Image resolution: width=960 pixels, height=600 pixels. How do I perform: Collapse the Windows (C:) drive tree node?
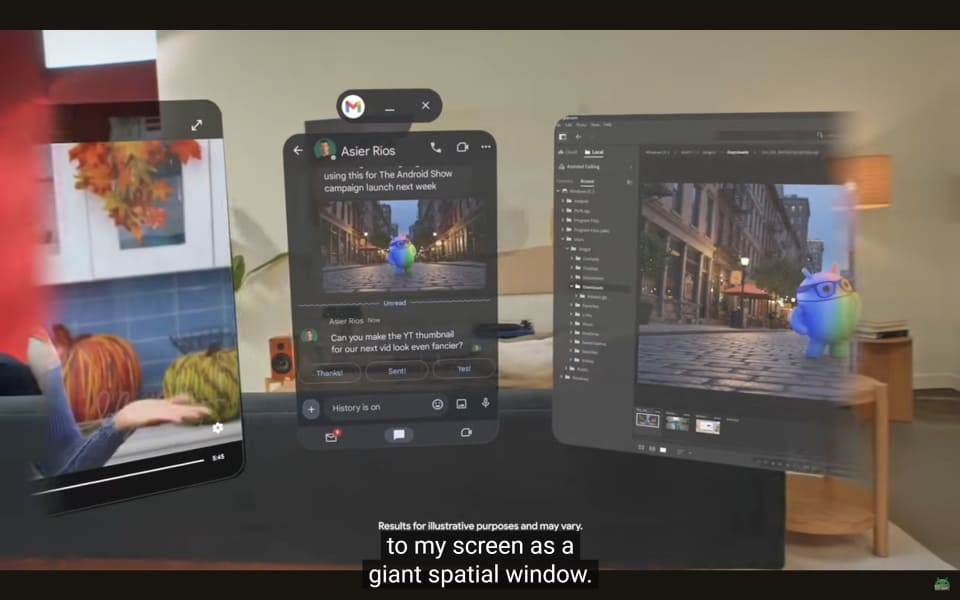(558, 190)
